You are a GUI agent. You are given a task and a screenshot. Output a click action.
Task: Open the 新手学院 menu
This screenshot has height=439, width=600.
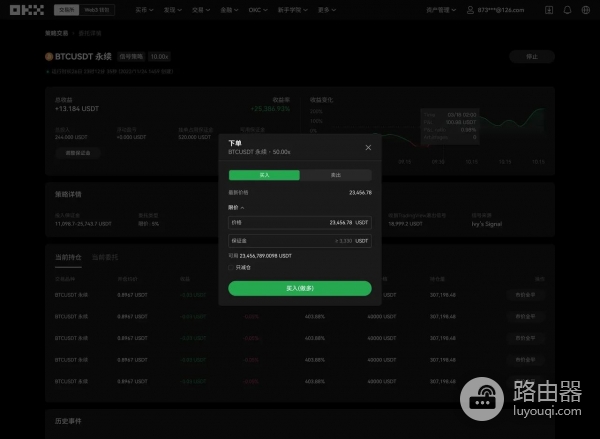(x=293, y=10)
